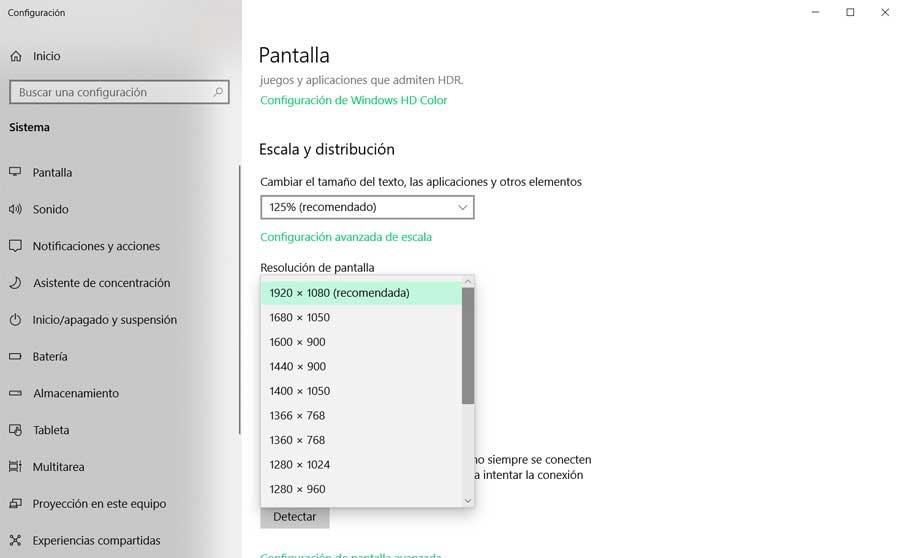The image size is (900, 558).
Task: Click the Detectar button
Action: pyautogui.click(x=294, y=517)
